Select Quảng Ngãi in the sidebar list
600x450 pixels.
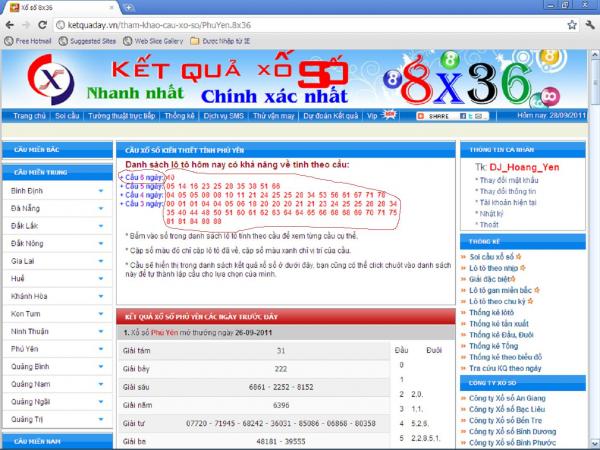[31, 402]
